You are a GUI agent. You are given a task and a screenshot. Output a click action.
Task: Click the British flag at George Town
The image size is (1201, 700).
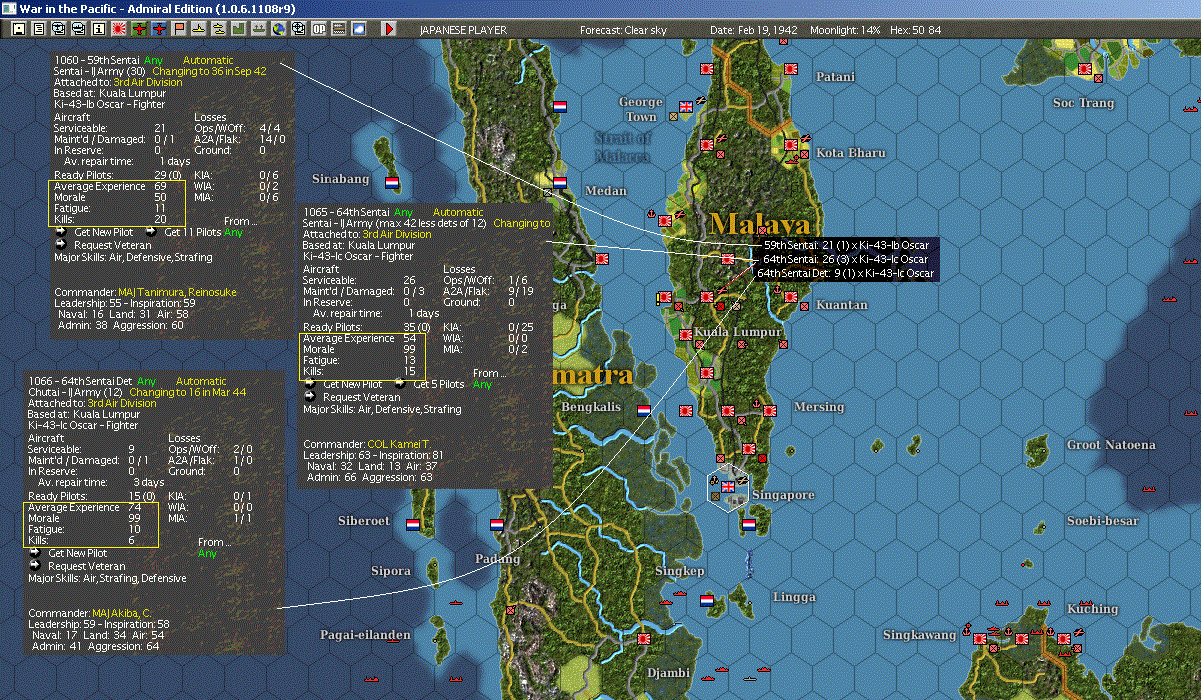coord(686,106)
